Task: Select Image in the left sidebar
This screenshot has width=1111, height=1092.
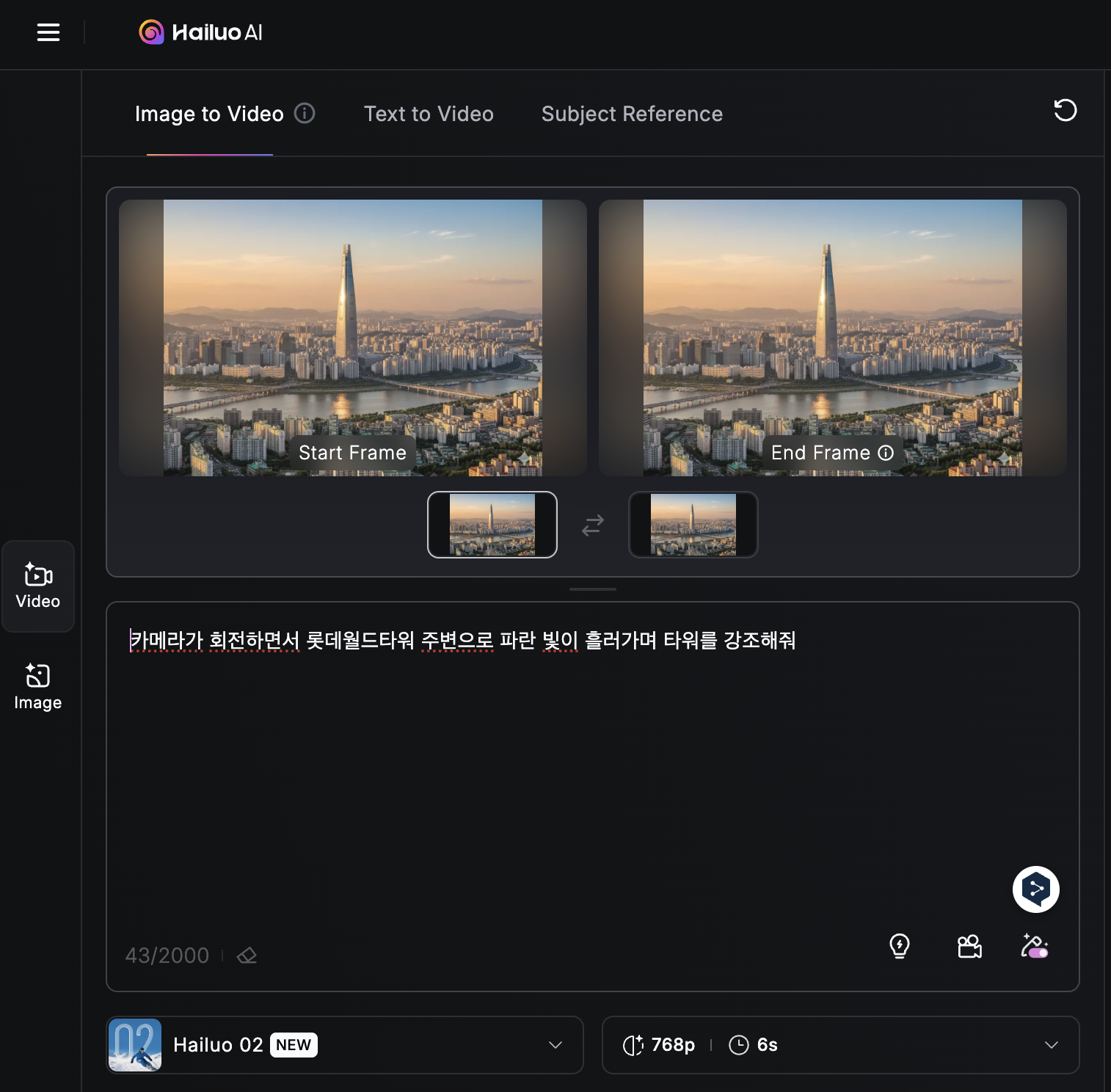Action: tap(38, 687)
